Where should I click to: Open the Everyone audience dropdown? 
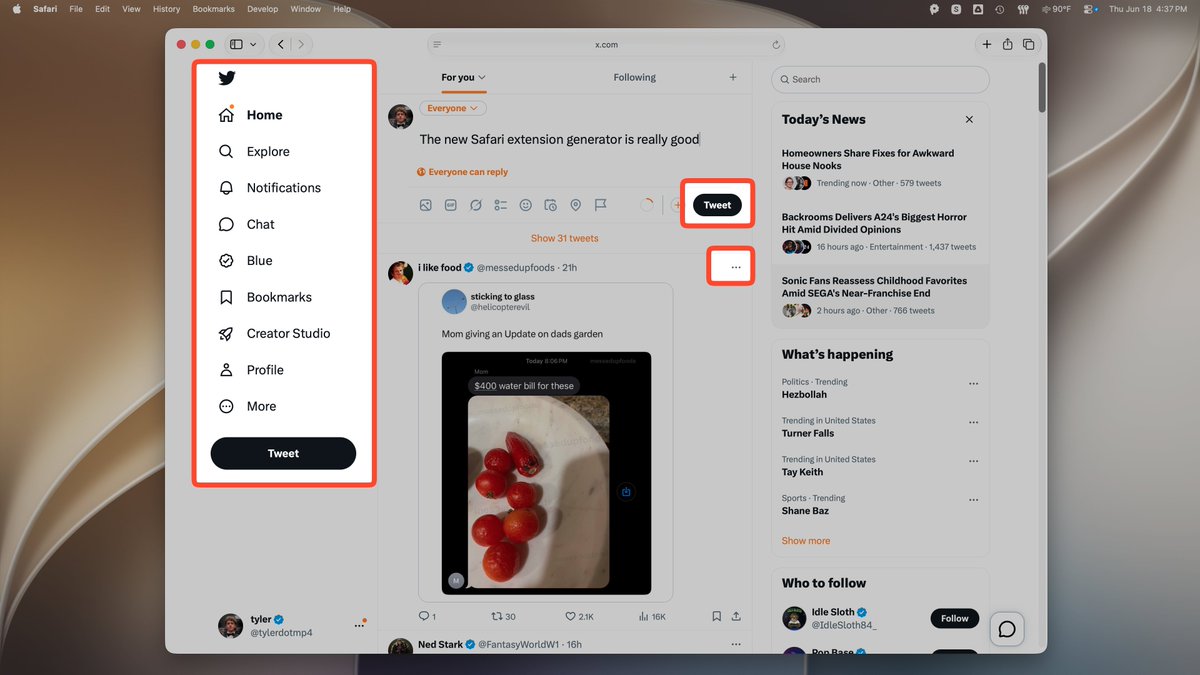point(452,108)
